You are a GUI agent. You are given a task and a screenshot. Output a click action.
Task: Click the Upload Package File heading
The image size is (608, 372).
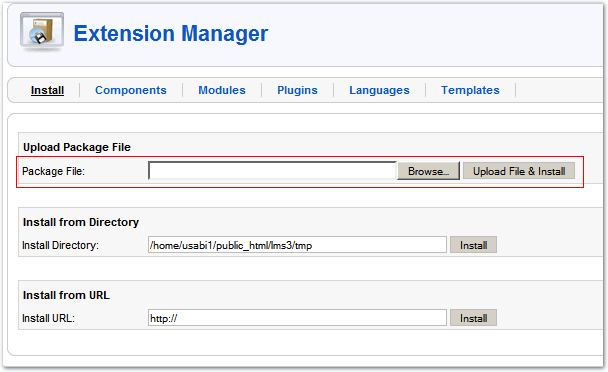point(77,147)
